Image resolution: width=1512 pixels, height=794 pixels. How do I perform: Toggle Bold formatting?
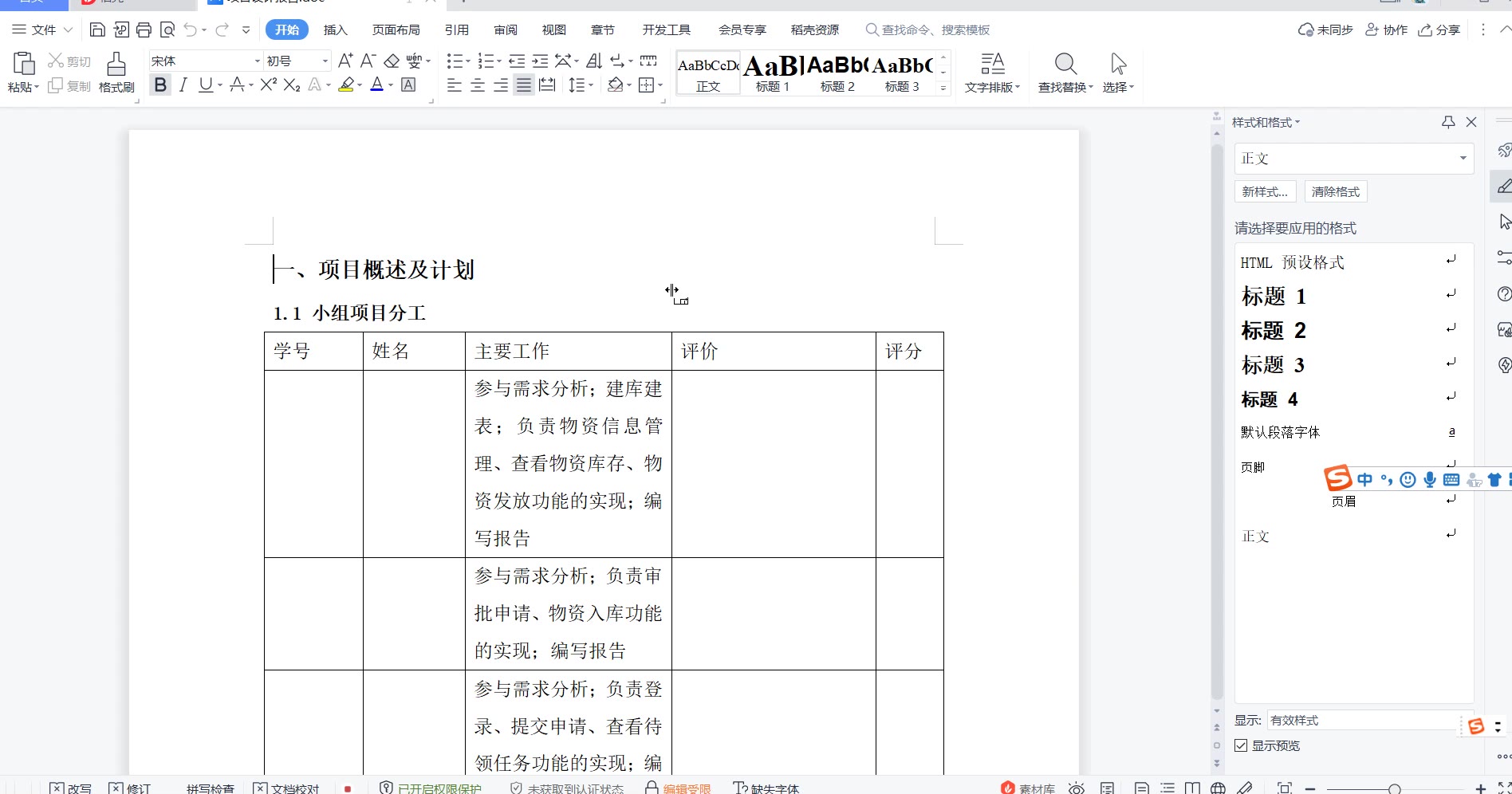click(160, 85)
